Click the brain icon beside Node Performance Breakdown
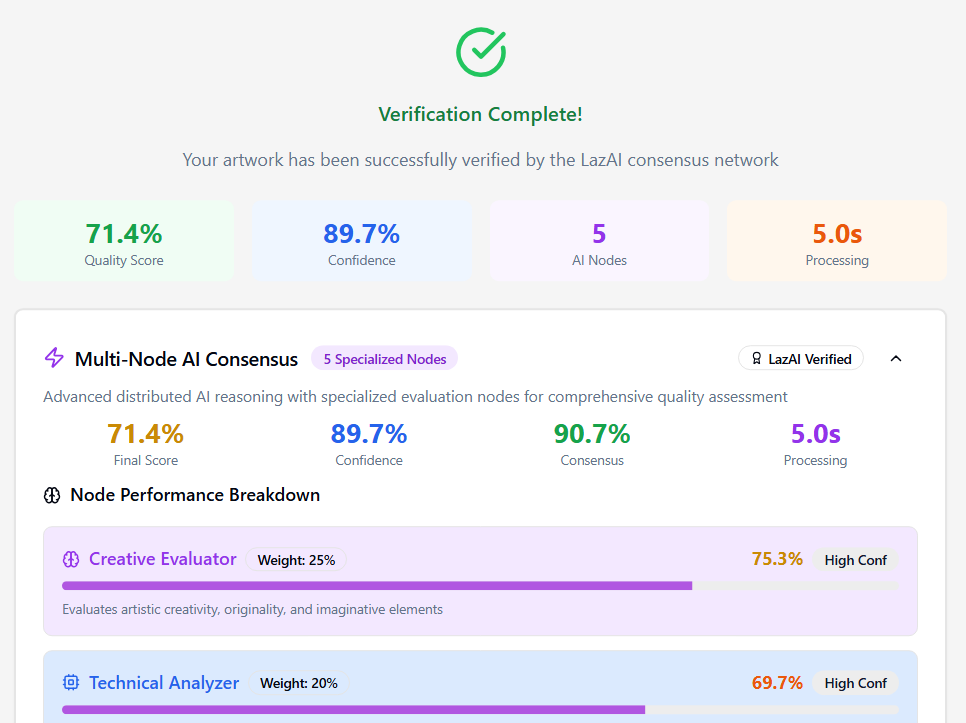The height and width of the screenshot is (723, 966). tap(52, 495)
